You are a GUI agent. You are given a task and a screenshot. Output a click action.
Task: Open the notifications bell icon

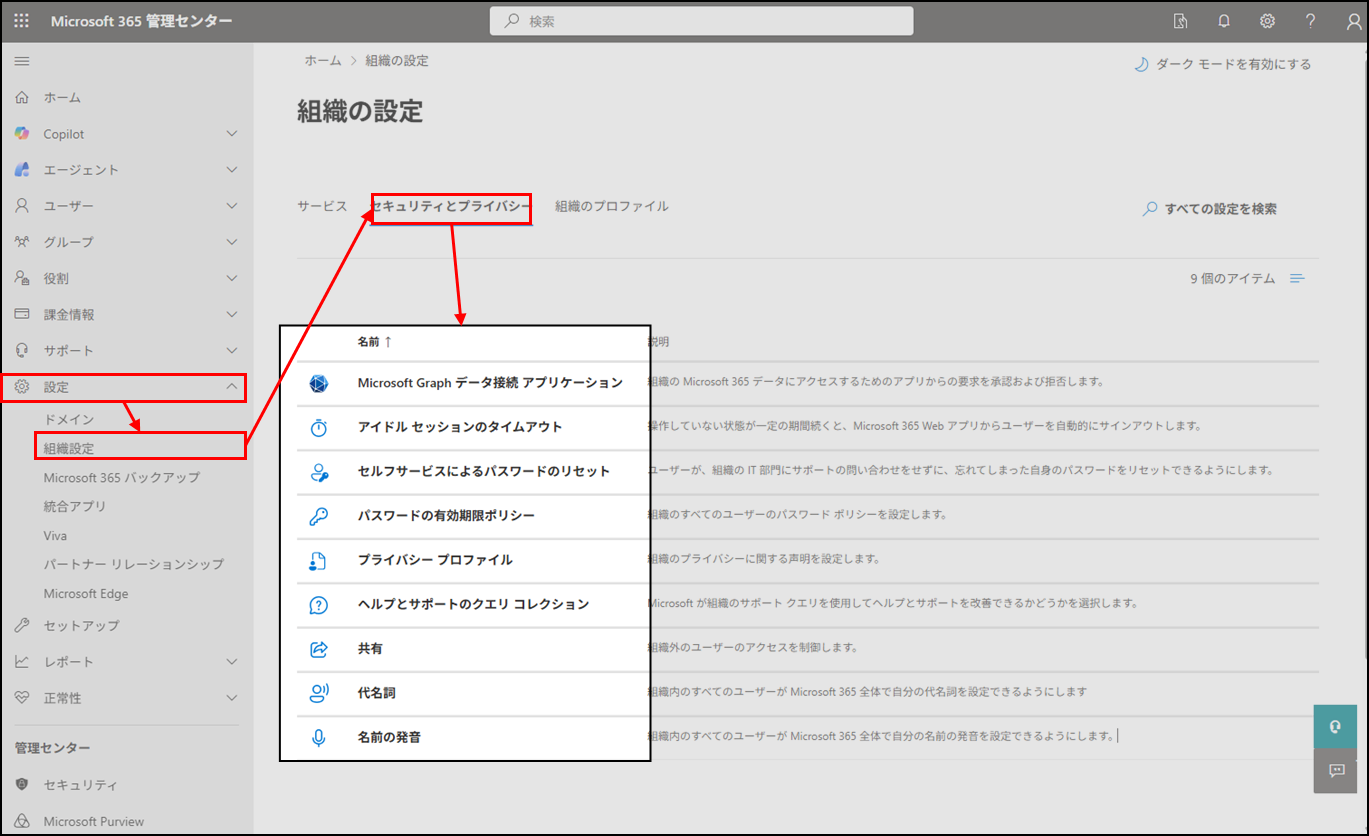pos(1224,21)
